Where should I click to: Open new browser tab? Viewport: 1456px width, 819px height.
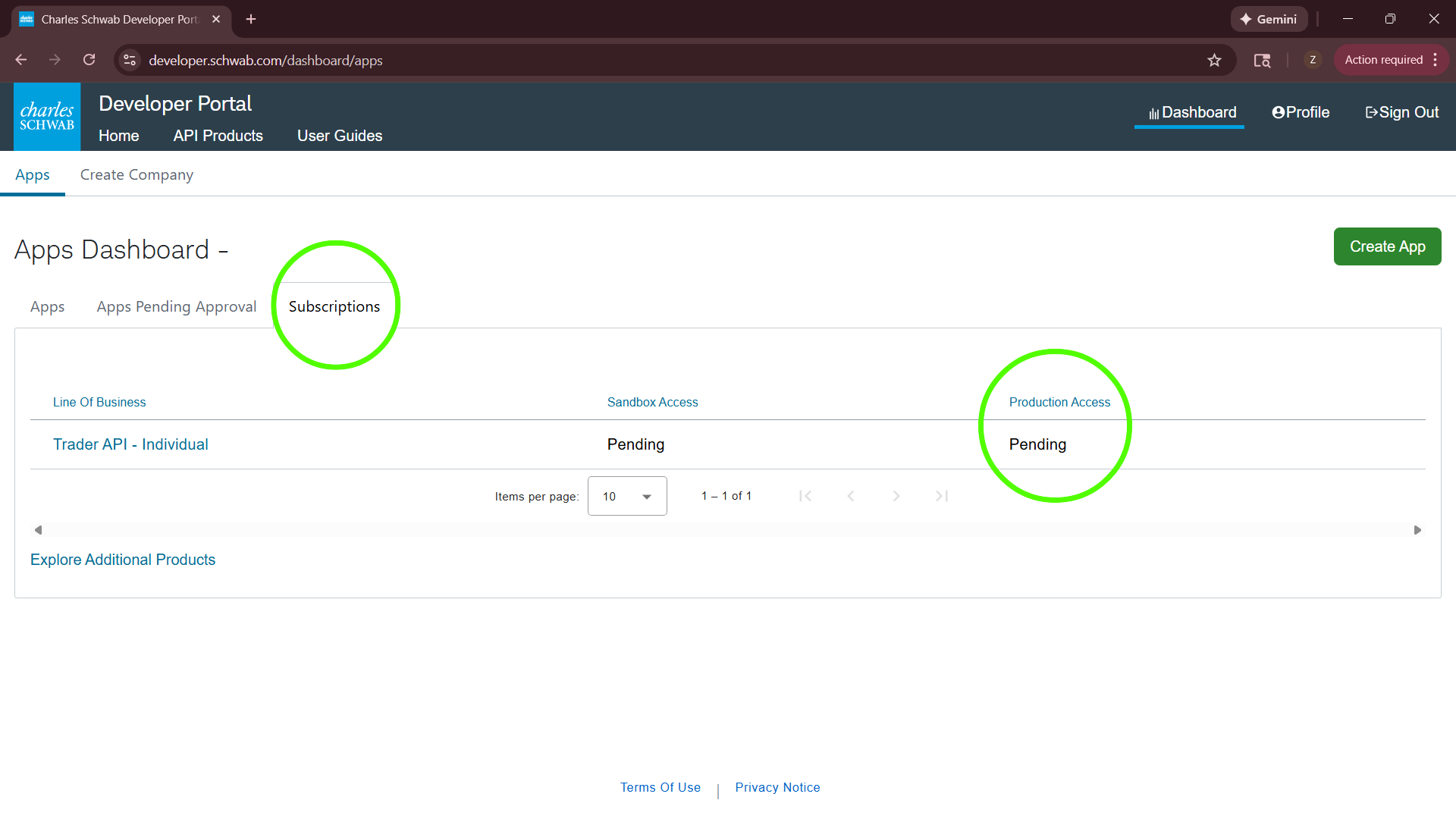click(251, 19)
